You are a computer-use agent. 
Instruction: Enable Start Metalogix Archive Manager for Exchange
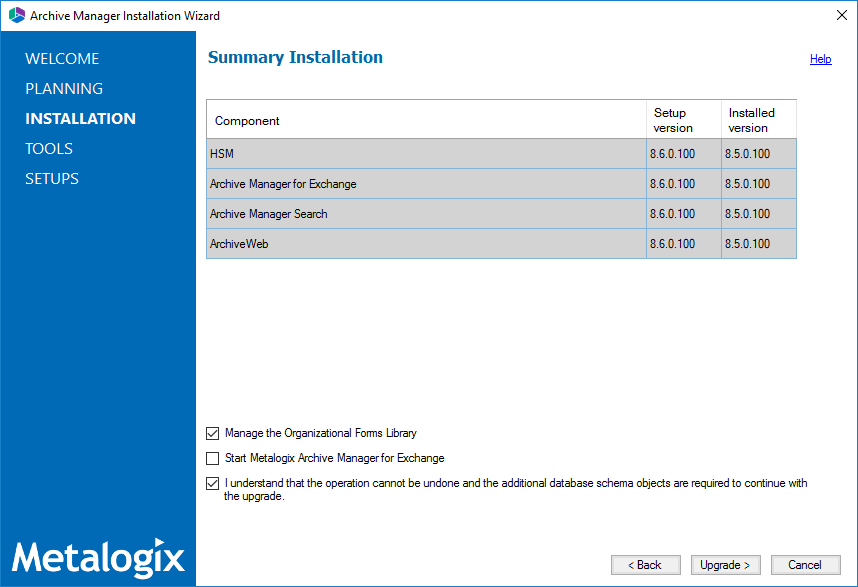pyautogui.click(x=212, y=458)
